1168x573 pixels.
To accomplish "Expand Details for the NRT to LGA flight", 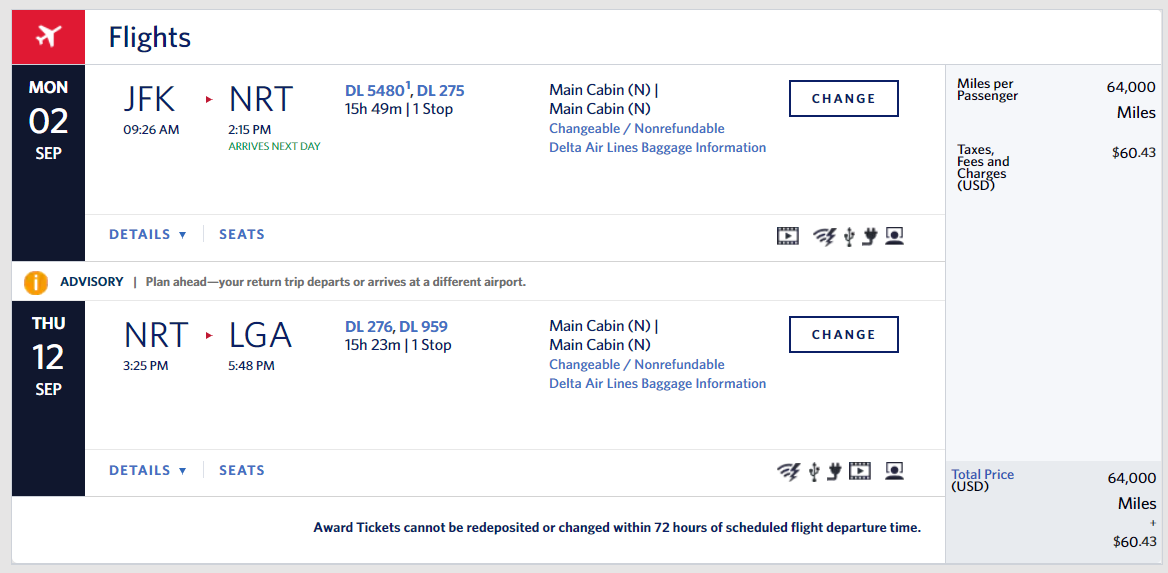I will coord(147,471).
